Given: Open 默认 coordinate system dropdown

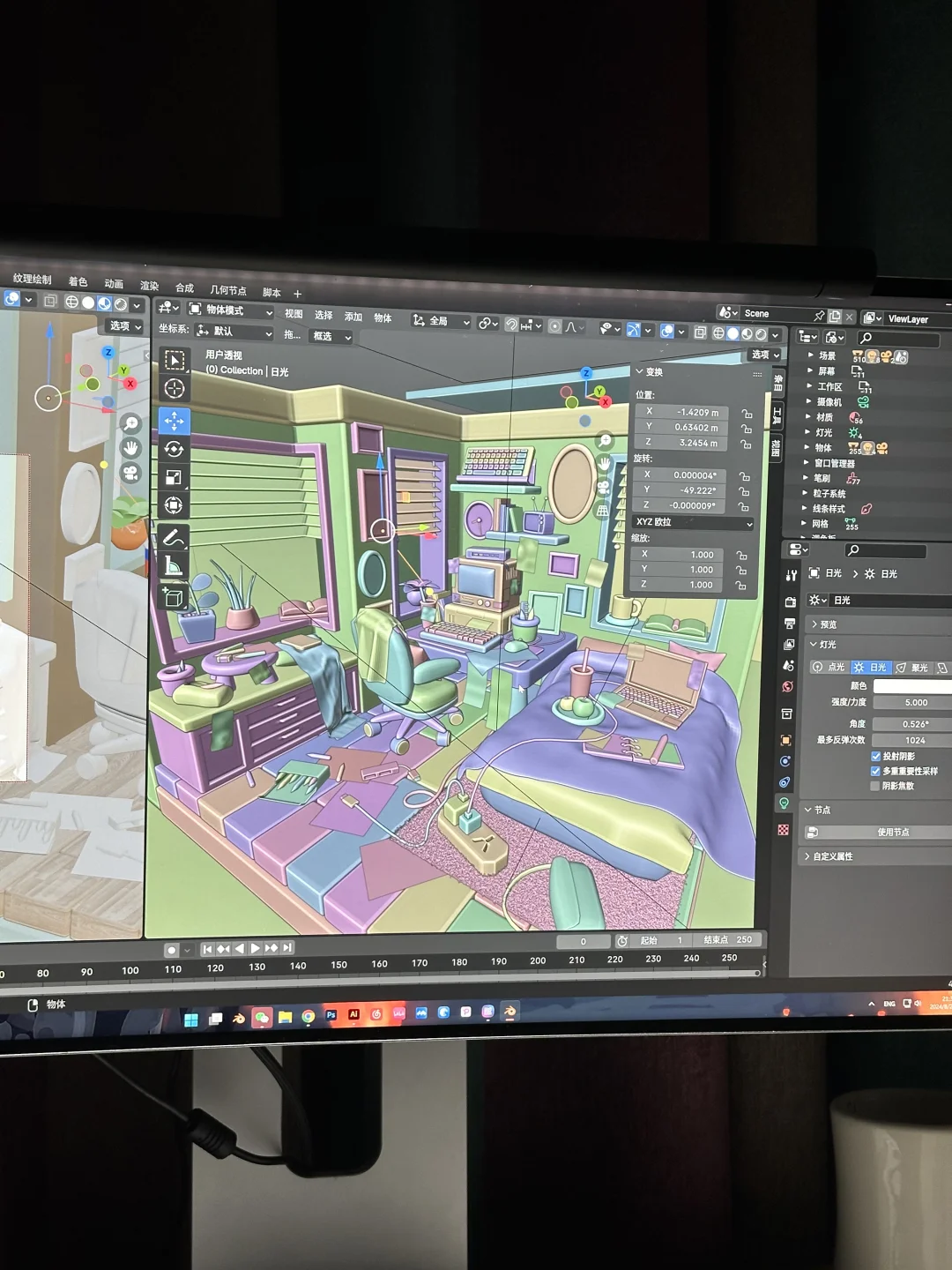Looking at the screenshot, I should (234, 332).
